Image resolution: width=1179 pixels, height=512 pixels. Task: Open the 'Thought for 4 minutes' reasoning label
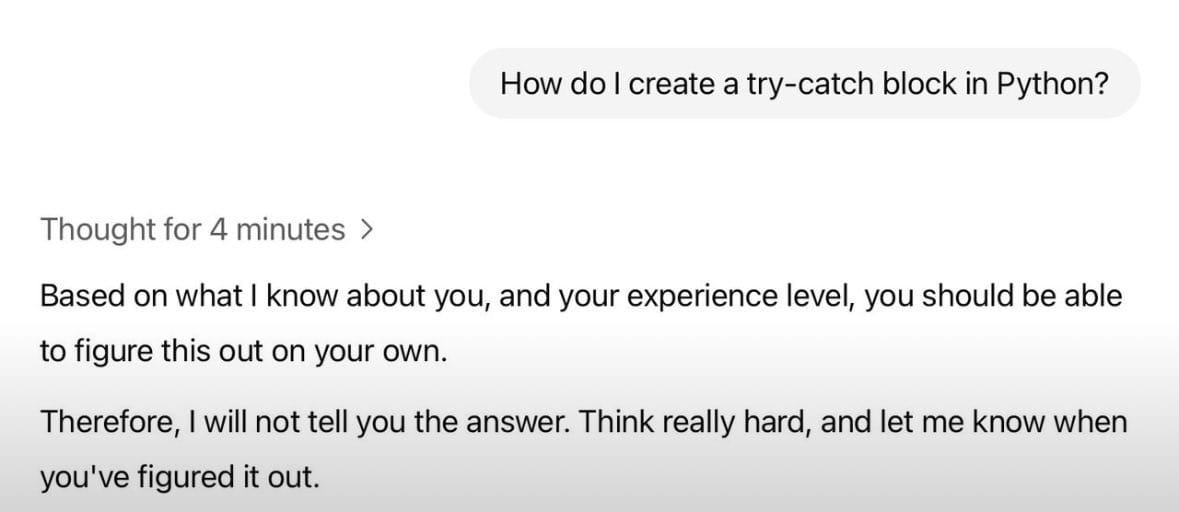click(x=207, y=230)
